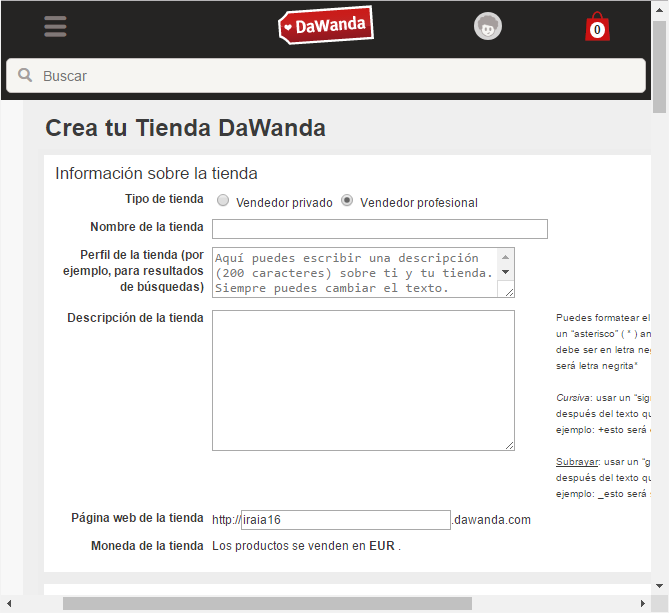669x613 pixels.
Task: Click the magnifying glass search icon
Action: [25, 75]
